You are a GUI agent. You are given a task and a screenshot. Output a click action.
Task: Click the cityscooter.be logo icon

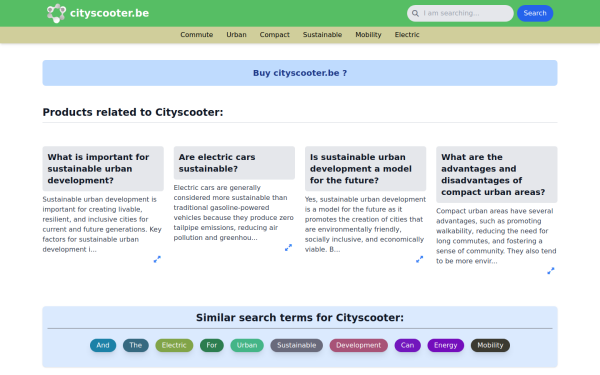(x=56, y=13)
